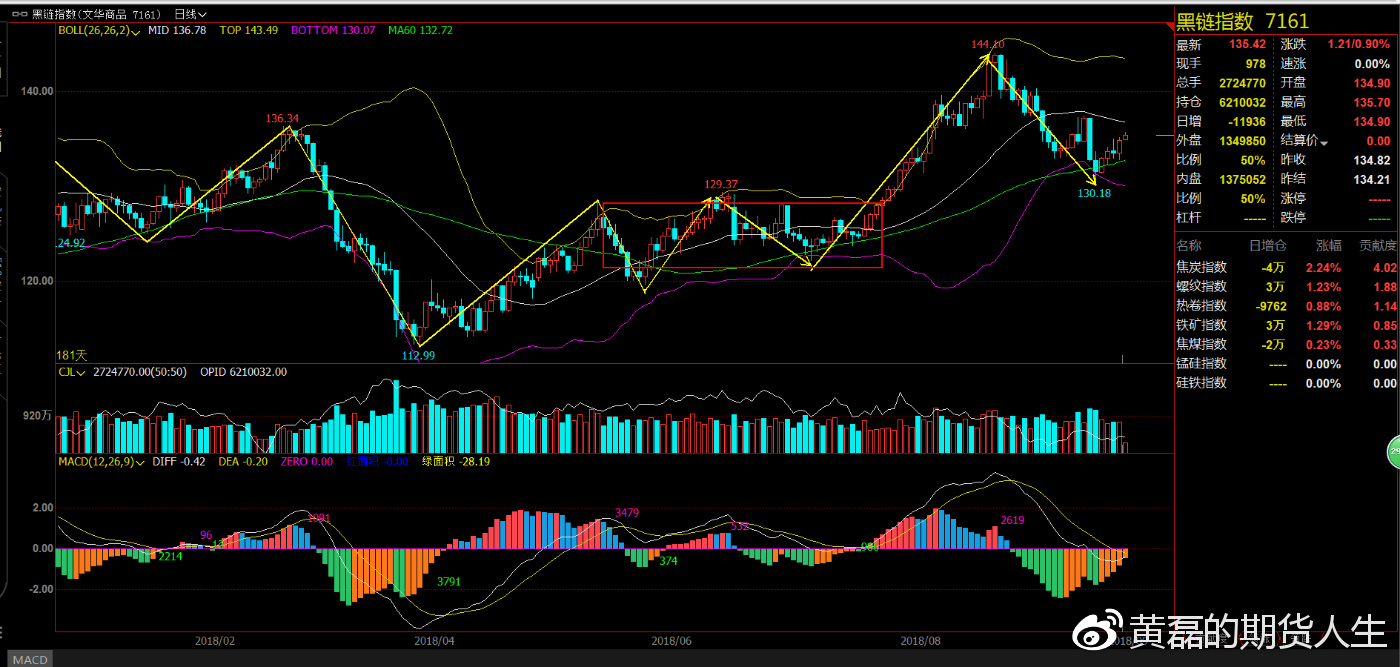Click the 2018/04 date axis label
1400x667 pixels.
(434, 640)
